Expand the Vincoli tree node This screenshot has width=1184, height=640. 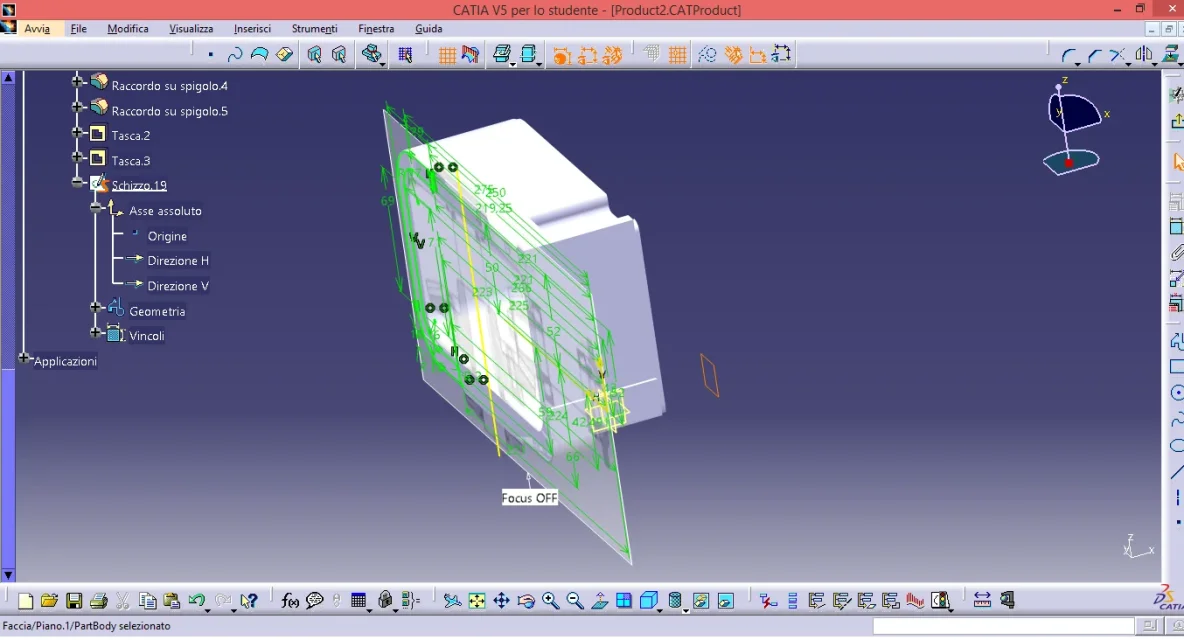(96, 332)
